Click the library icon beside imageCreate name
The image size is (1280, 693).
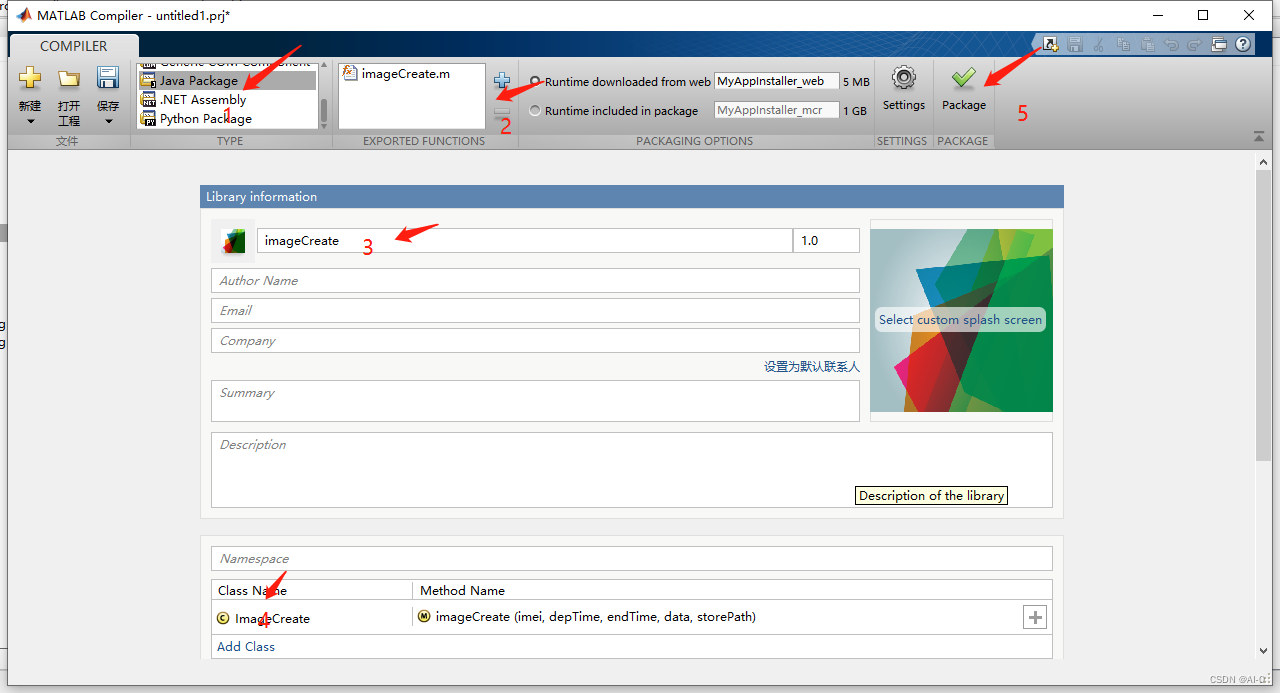click(233, 241)
